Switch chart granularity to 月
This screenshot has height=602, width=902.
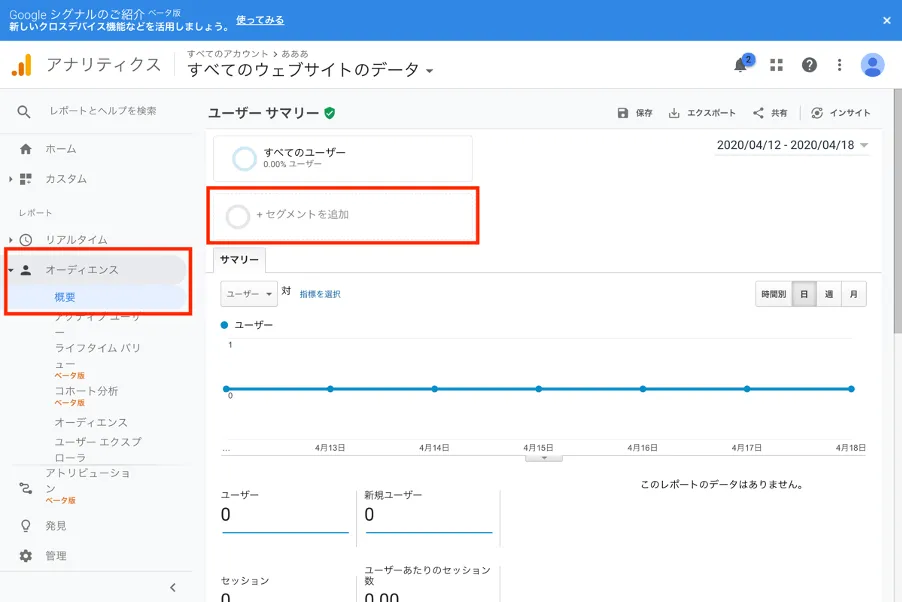coord(854,294)
